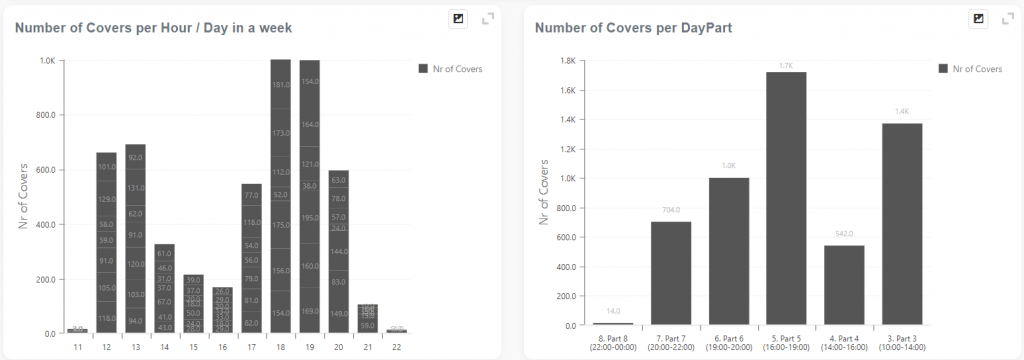Select the hour 14 bar
Screen dimensions: 1024x360
pos(165,289)
